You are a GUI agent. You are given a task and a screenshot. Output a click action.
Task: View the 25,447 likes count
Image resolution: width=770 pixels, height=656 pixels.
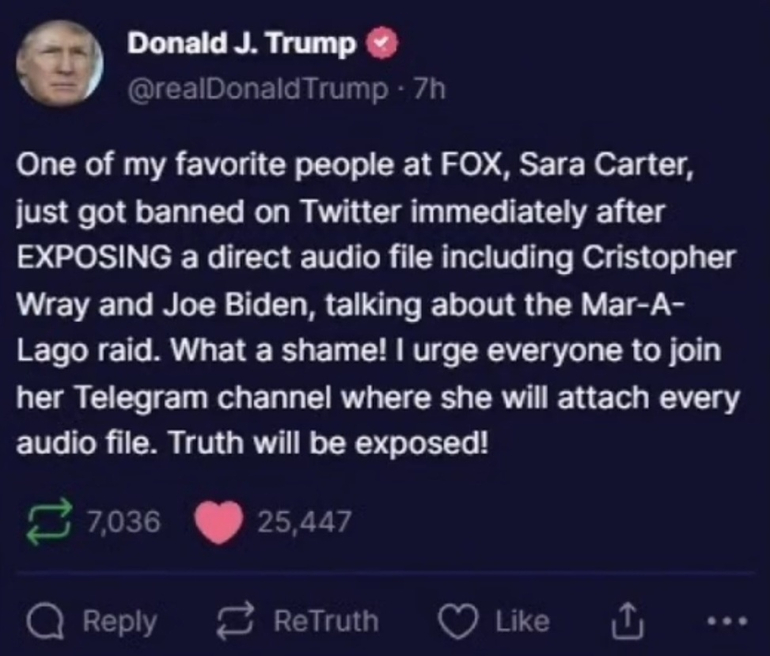pyautogui.click(x=304, y=521)
